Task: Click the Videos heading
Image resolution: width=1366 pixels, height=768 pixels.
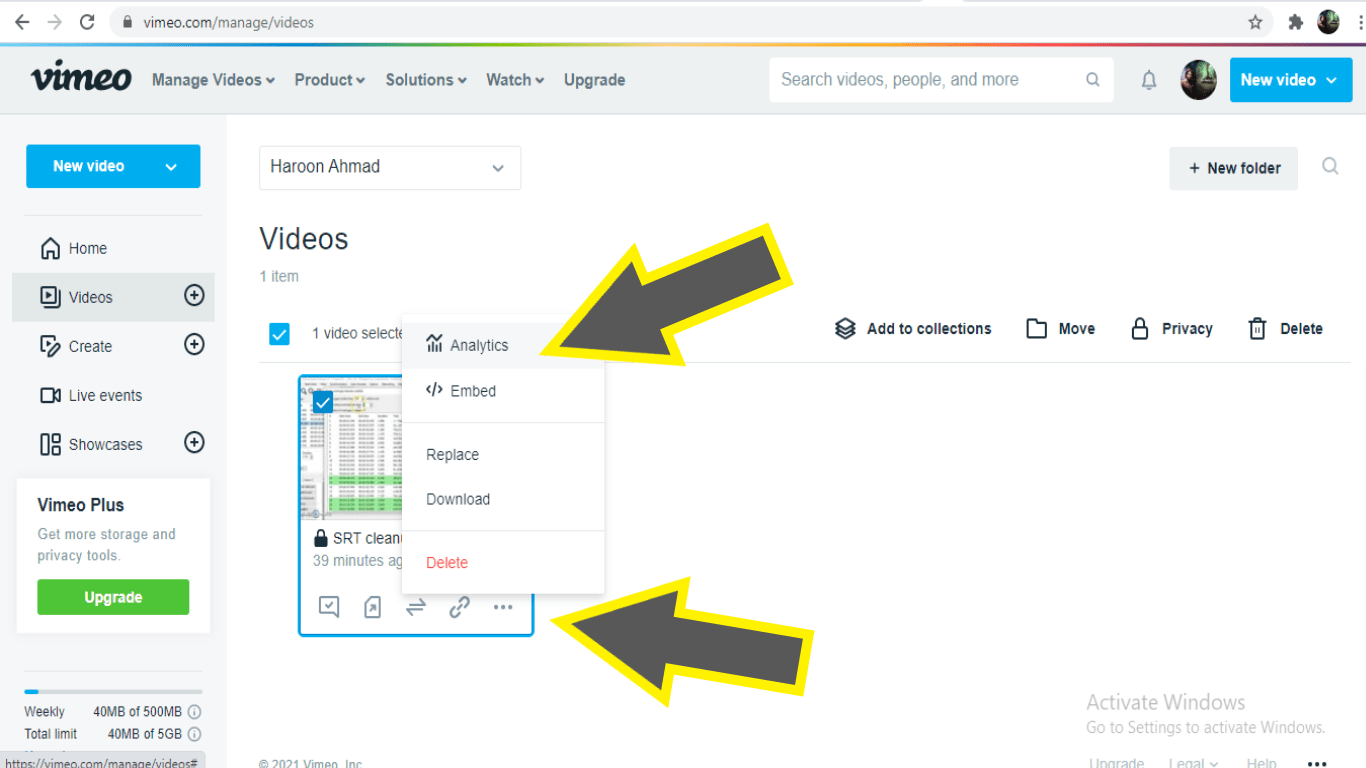Action: [x=304, y=239]
